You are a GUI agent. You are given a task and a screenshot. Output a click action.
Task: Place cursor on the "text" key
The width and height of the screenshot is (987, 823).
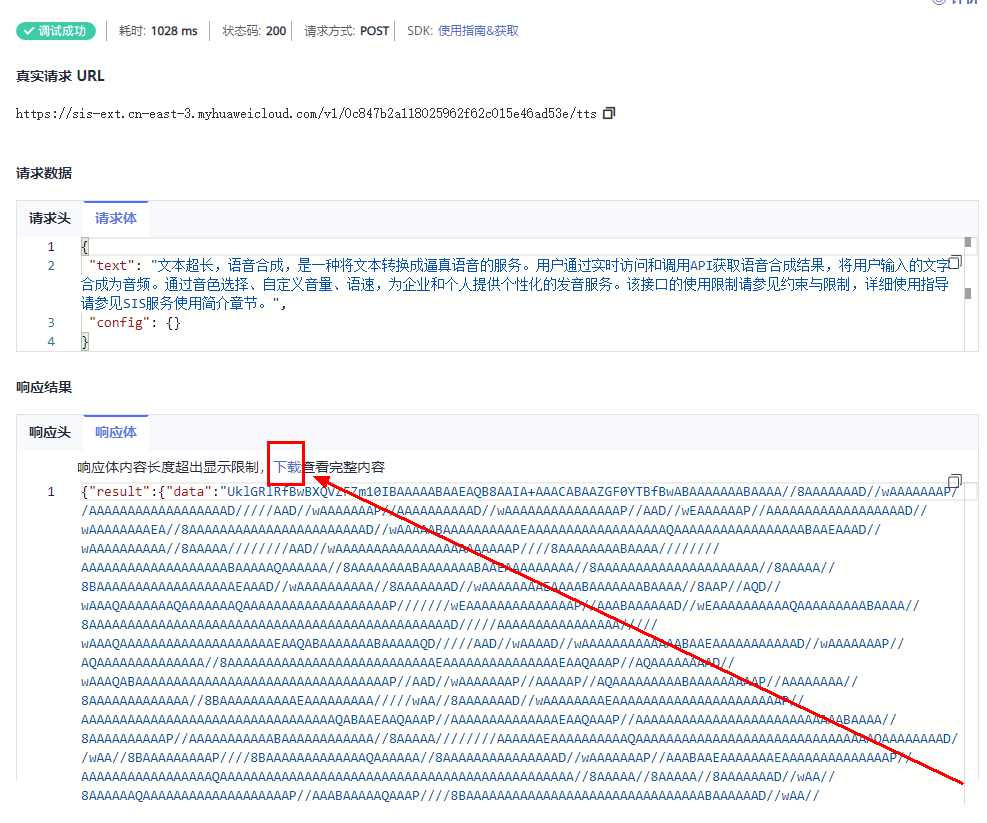[x=111, y=266]
